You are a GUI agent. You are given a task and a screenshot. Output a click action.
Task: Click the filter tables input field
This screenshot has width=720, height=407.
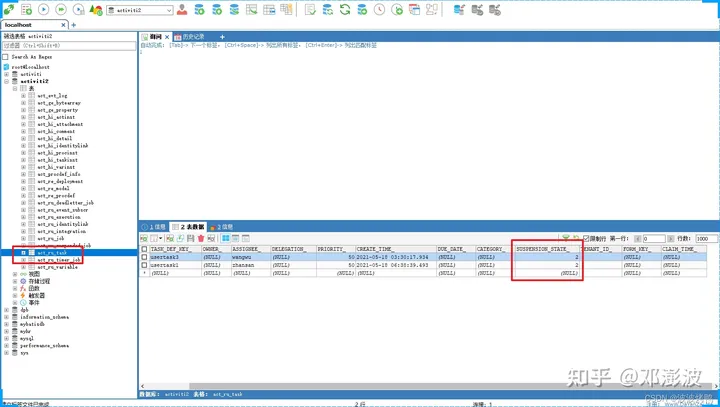[x=67, y=45]
